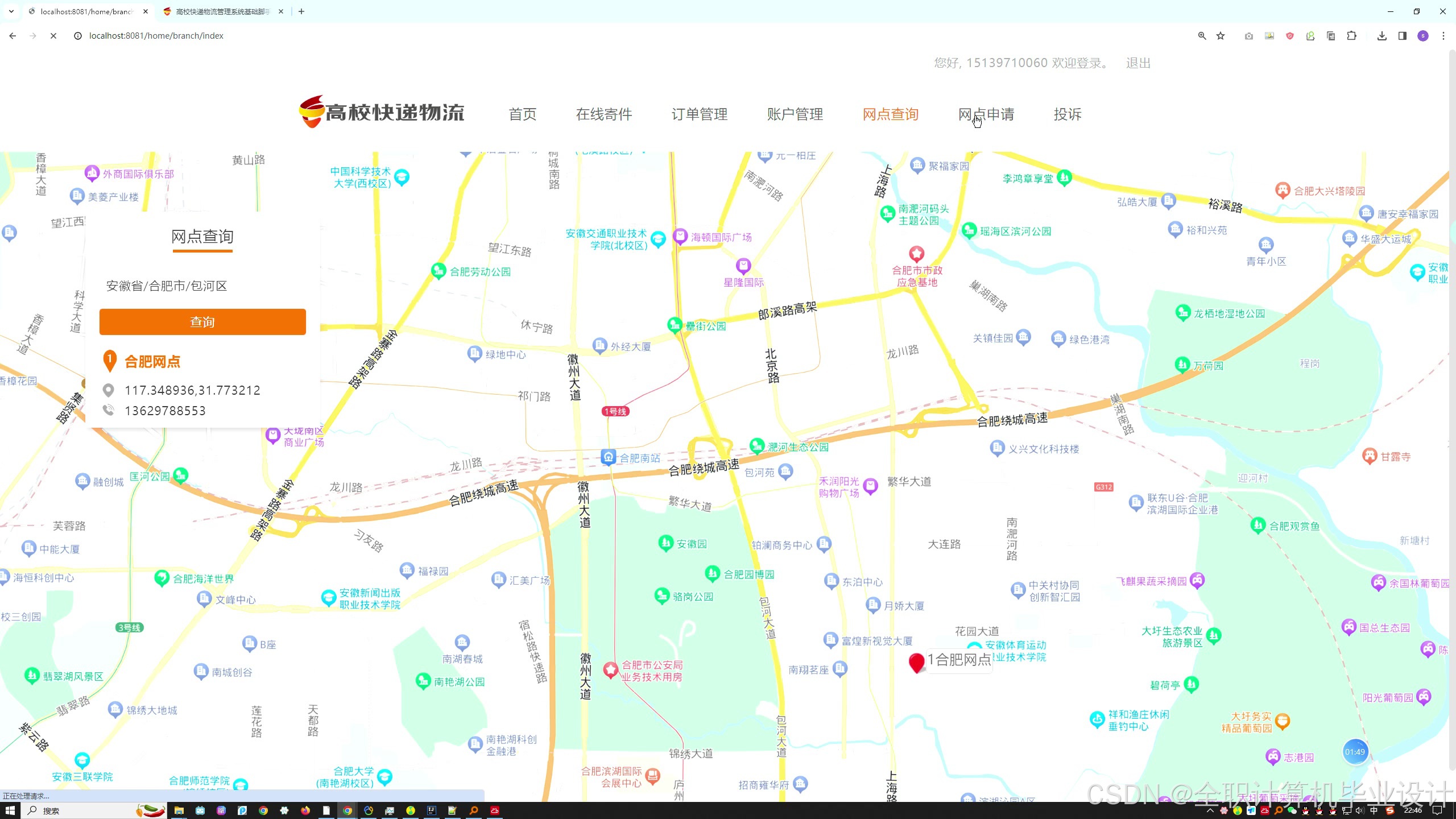Go to 在线寄件 navigation item
1456x819 pixels.
click(x=603, y=114)
